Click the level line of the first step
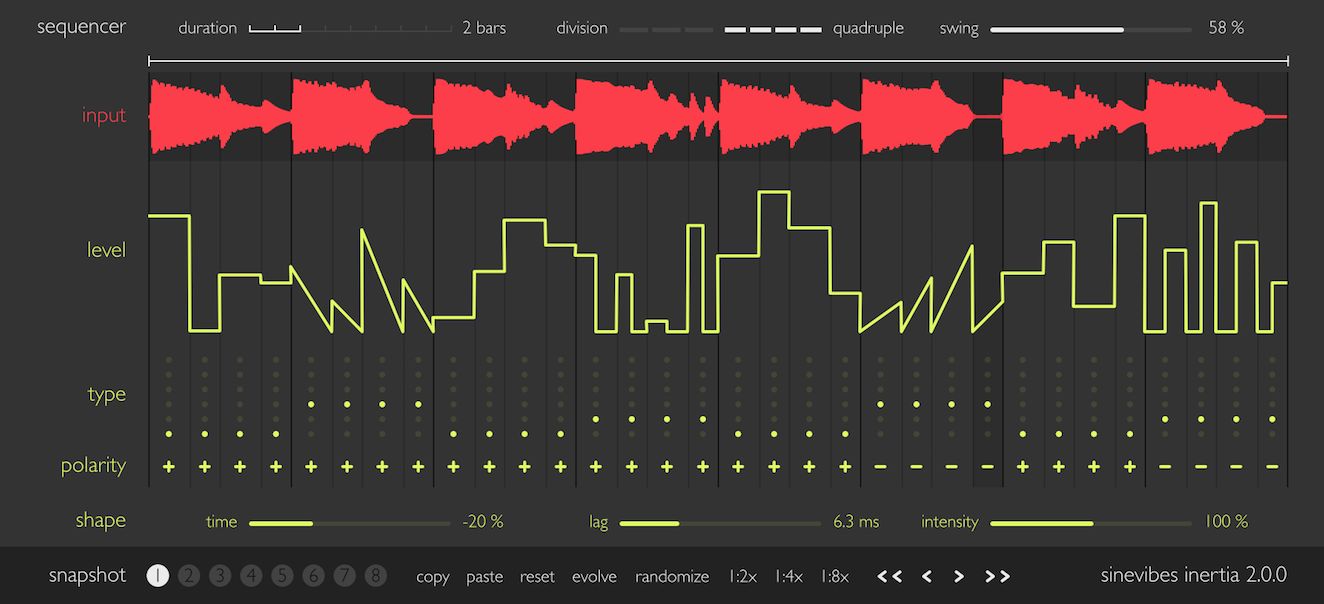 point(169,215)
